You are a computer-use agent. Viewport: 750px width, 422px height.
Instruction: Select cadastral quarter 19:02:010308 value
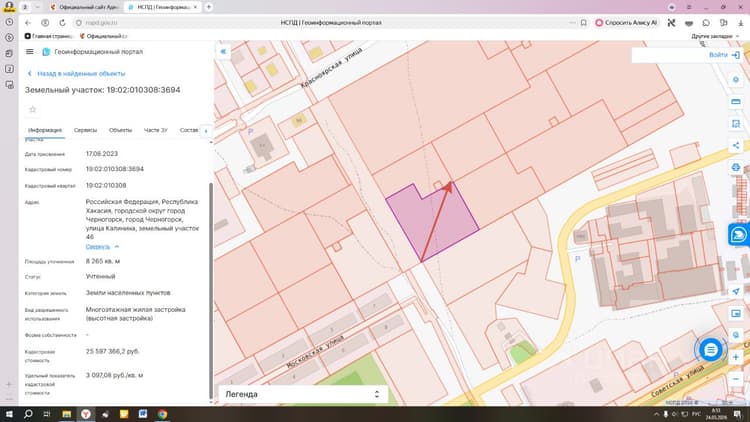pyautogui.click(x=106, y=185)
